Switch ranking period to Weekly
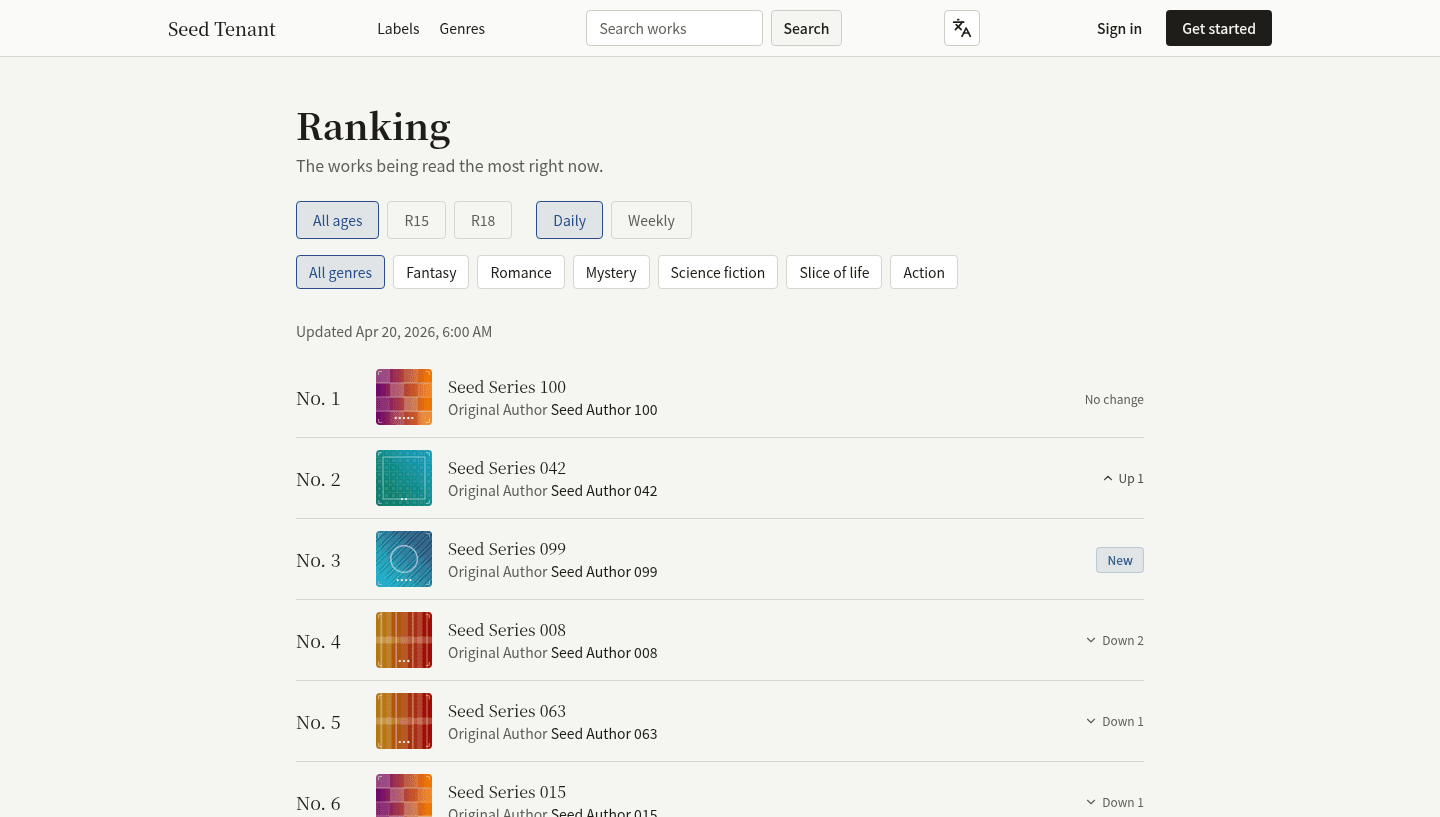The height and width of the screenshot is (817, 1440). point(651,220)
